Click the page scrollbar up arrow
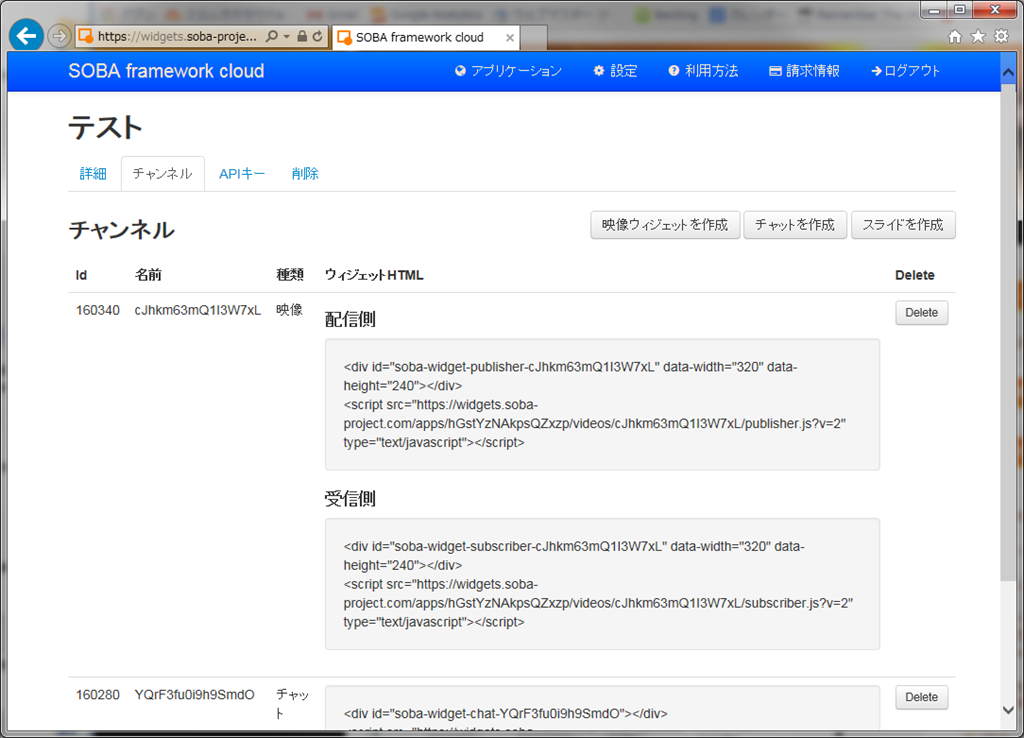Image resolution: width=1024 pixels, height=738 pixels. 1008,72
